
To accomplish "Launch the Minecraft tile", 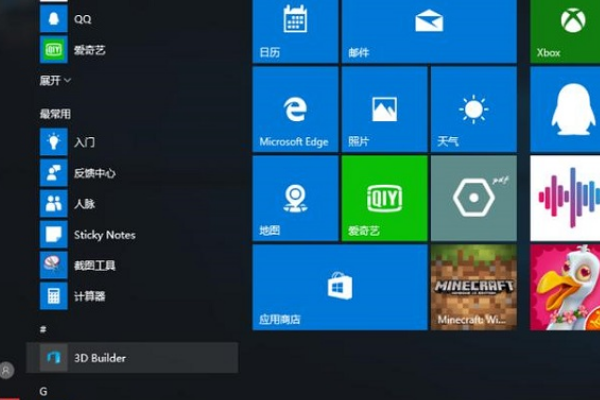I will tap(474, 287).
